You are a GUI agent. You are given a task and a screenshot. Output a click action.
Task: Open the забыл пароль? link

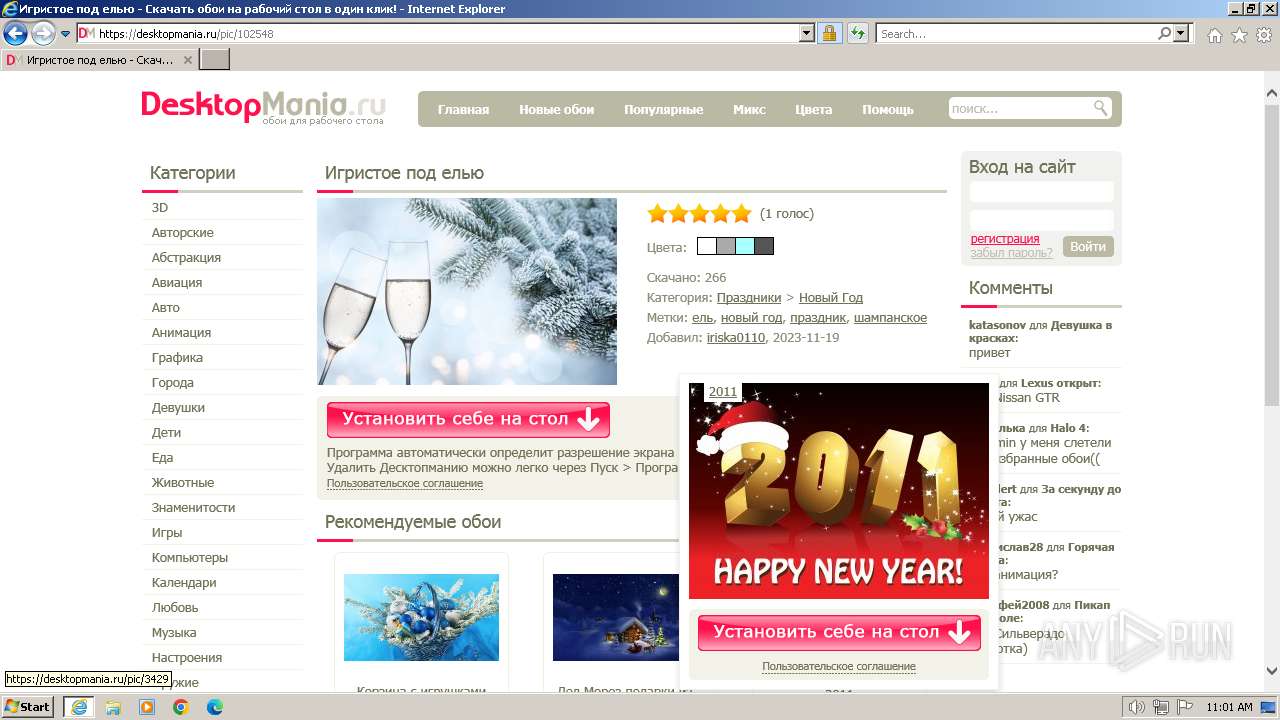pos(1011,253)
